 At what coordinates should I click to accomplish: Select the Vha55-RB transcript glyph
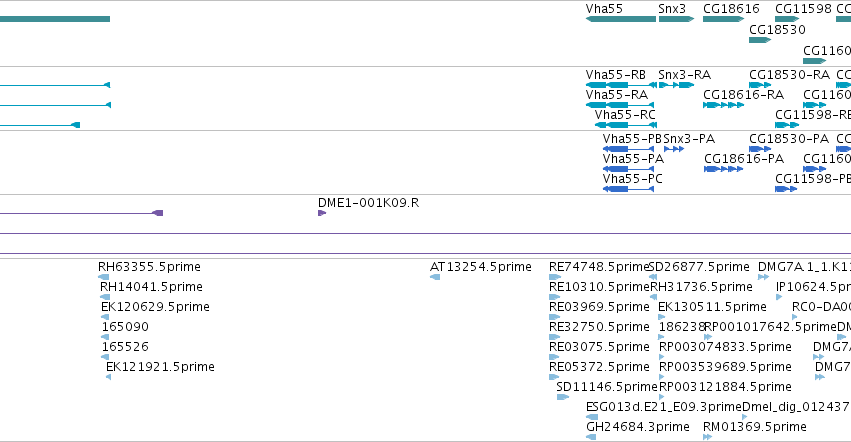coord(621,85)
